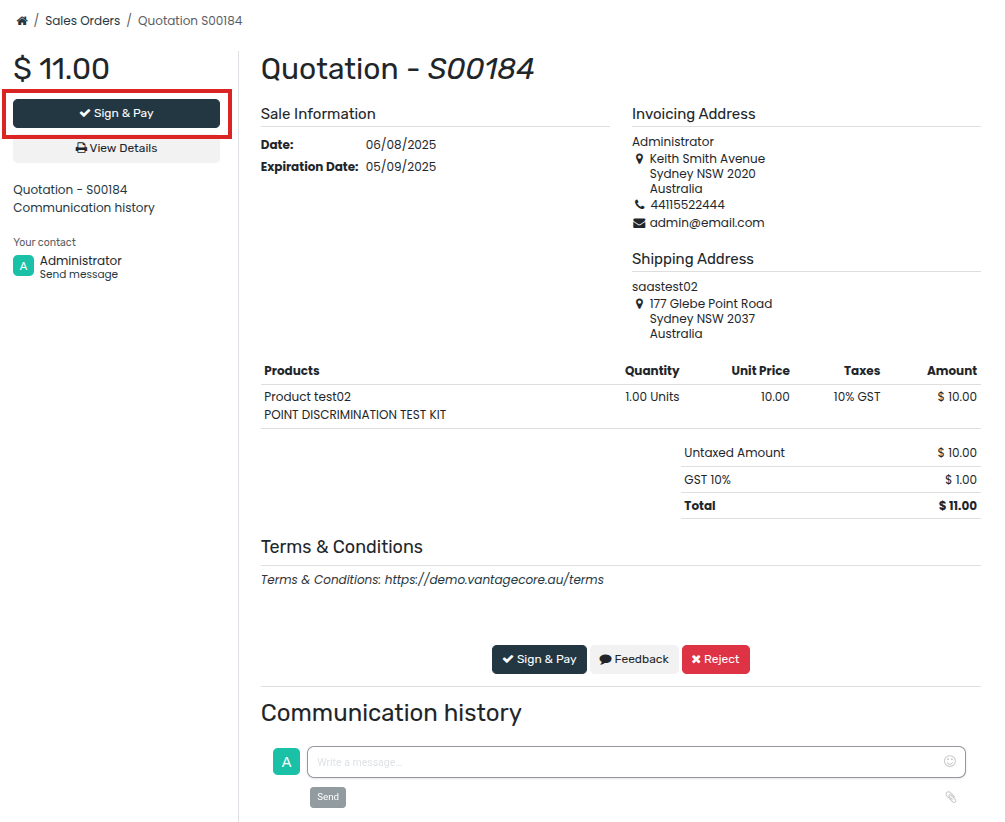The image size is (1005, 822).
Task: Focus the Write a message field
Action: tap(620, 762)
